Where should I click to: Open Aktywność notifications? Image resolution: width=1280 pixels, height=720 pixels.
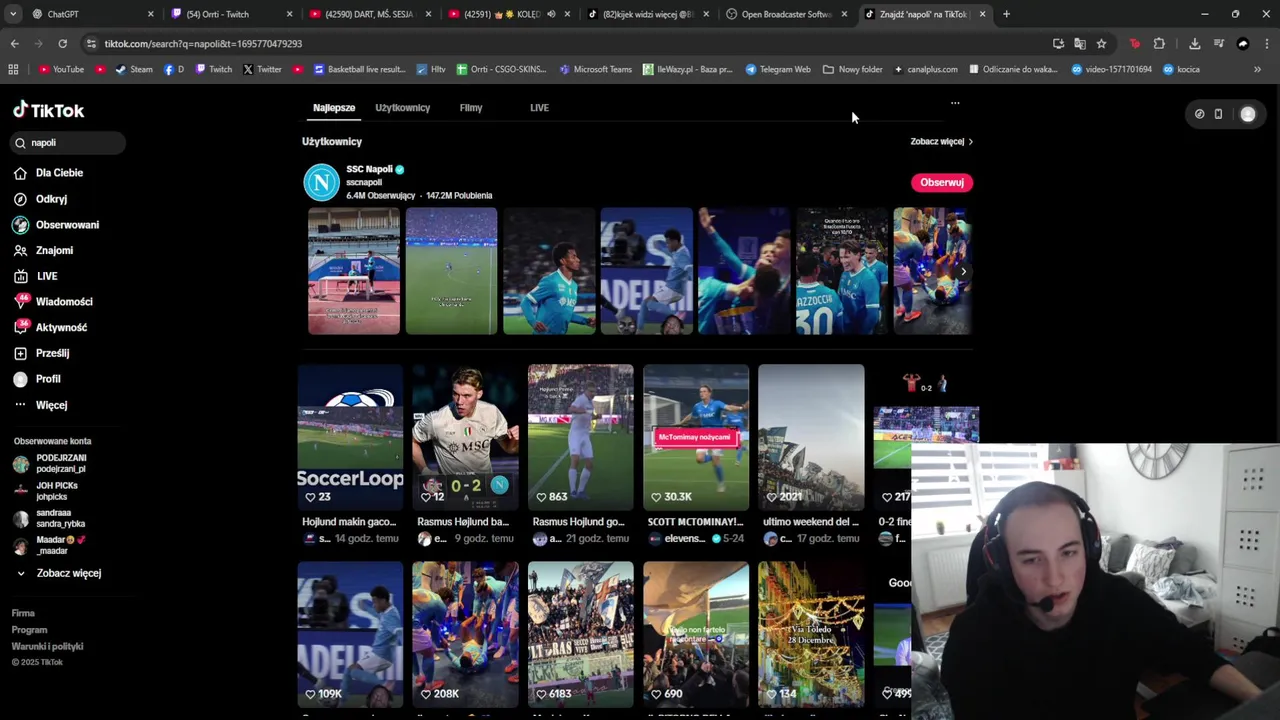point(50,327)
